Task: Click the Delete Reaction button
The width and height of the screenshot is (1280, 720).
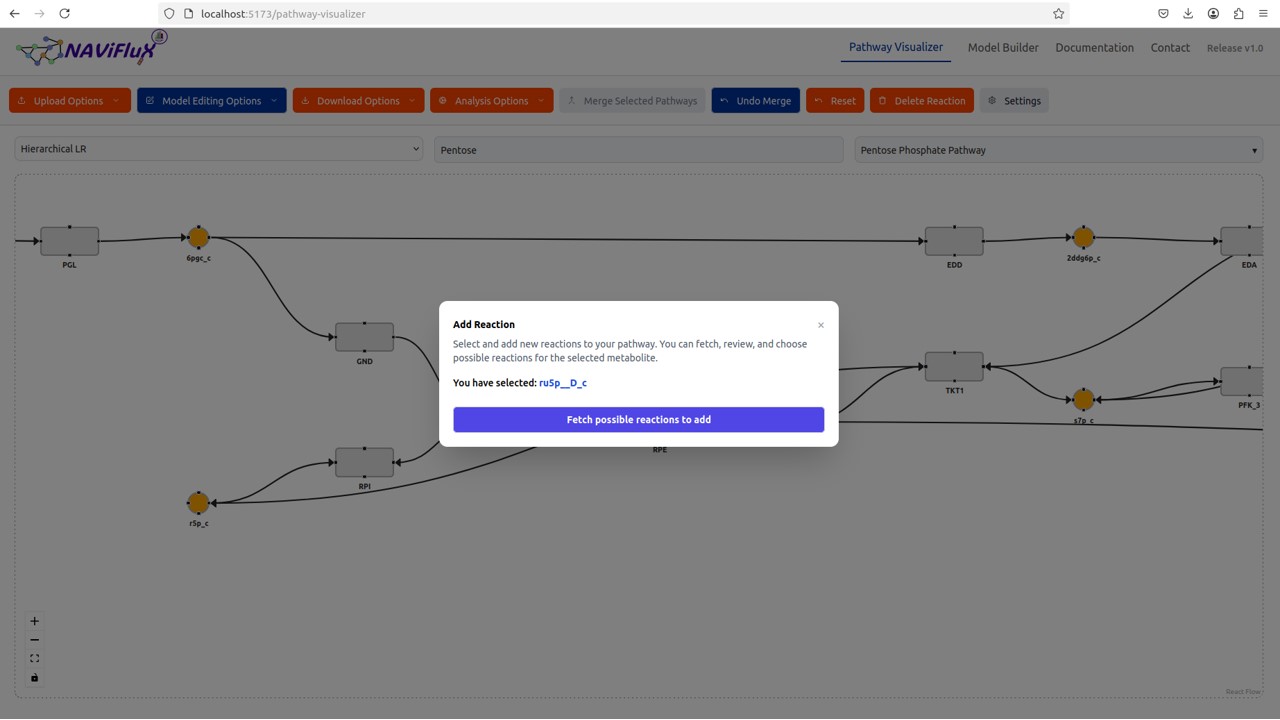Action: (921, 101)
